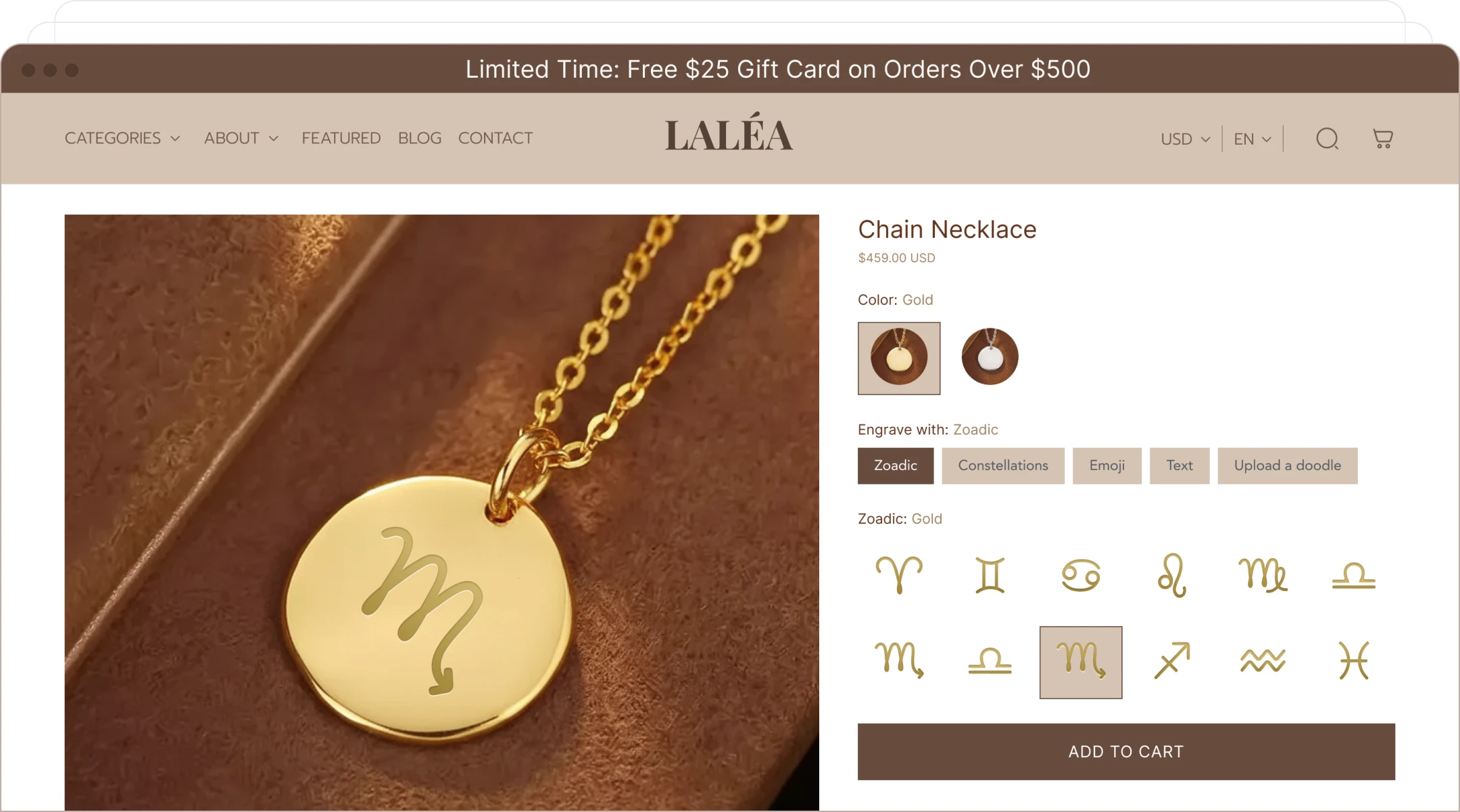The height and width of the screenshot is (812, 1460).
Task: Select the Aries zodiac symbol
Action: 899,575
